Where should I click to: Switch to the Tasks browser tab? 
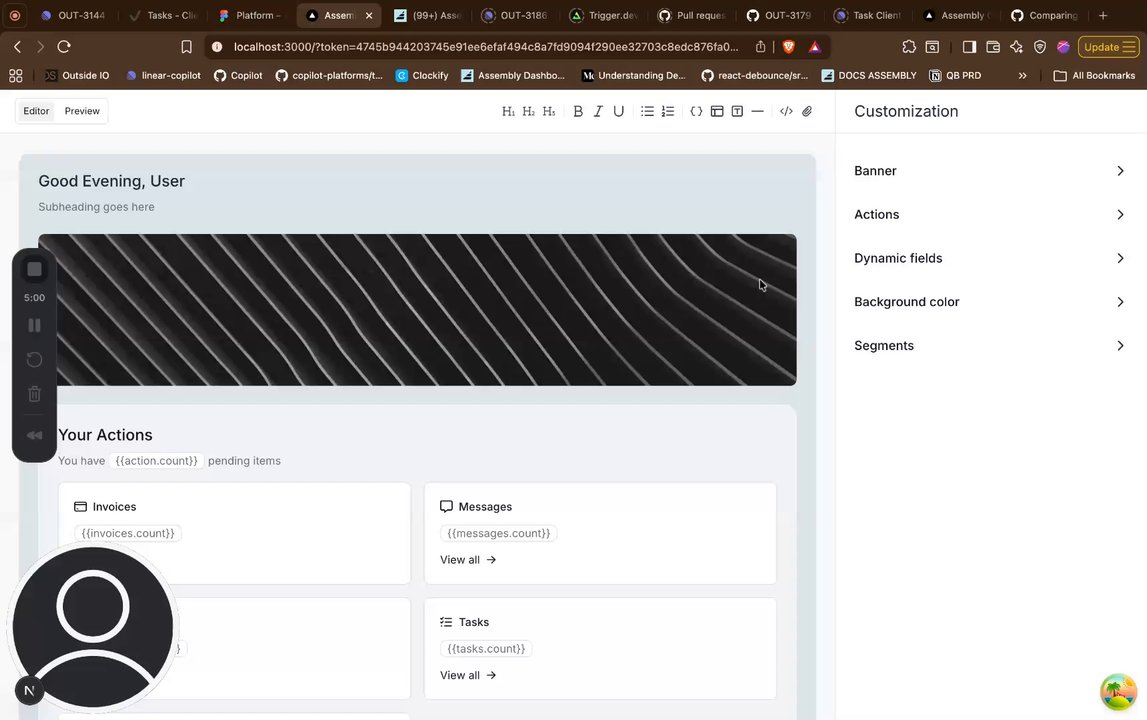tap(163, 15)
